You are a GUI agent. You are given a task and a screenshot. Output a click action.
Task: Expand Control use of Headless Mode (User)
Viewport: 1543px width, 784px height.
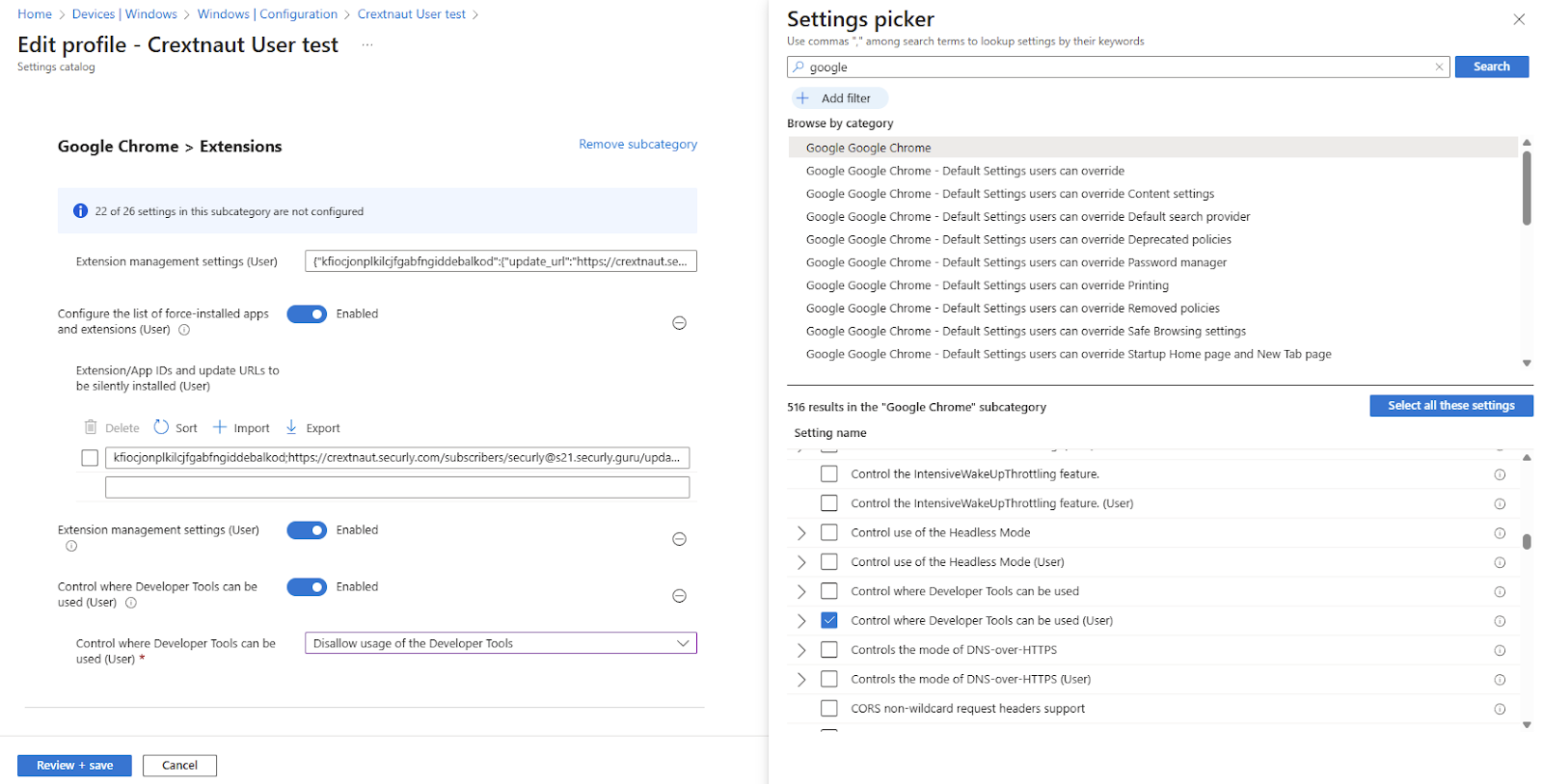[x=801, y=562]
